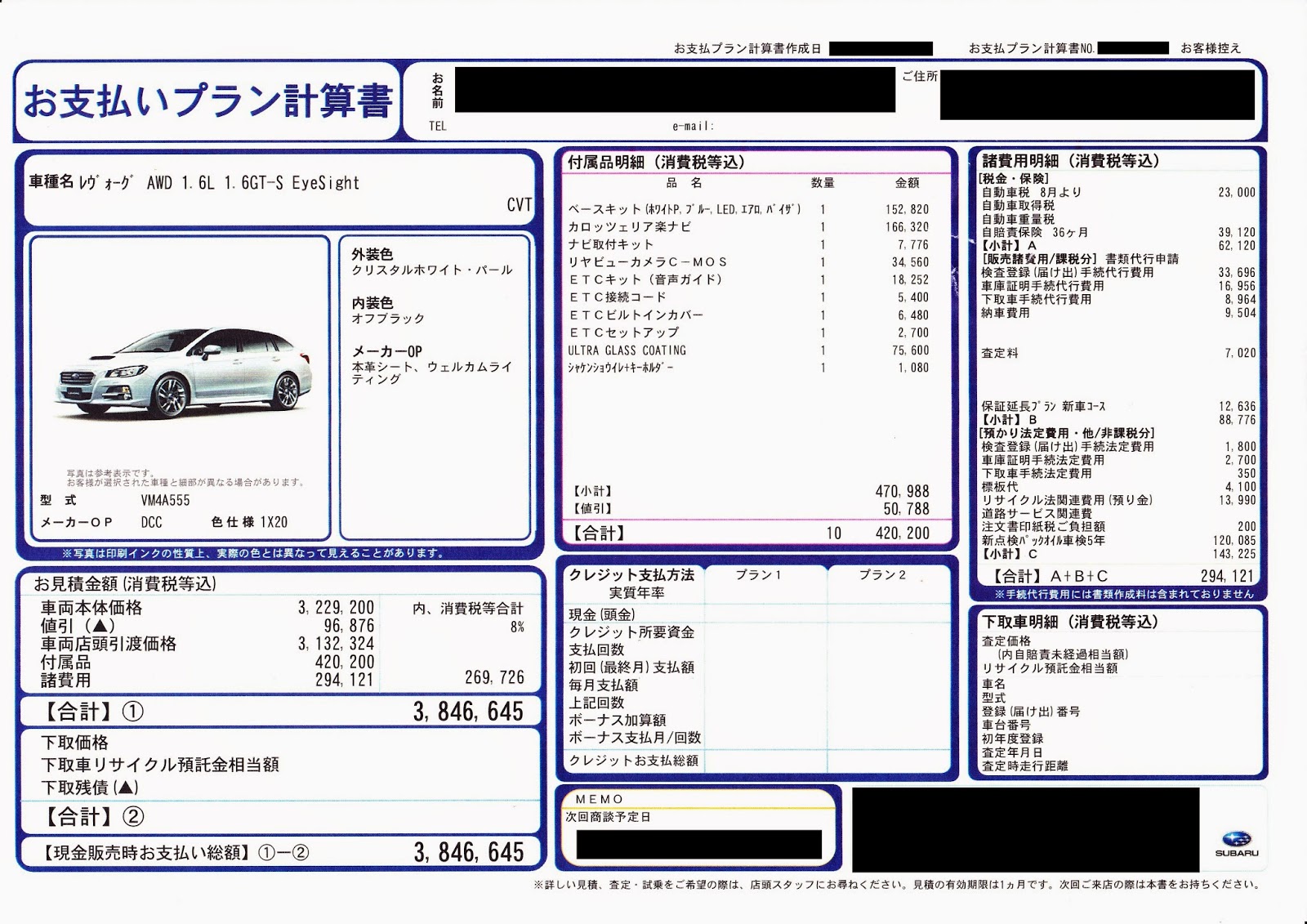Select the 'ULTRA GLASS COATING' item
1307x924 pixels.
[627, 350]
